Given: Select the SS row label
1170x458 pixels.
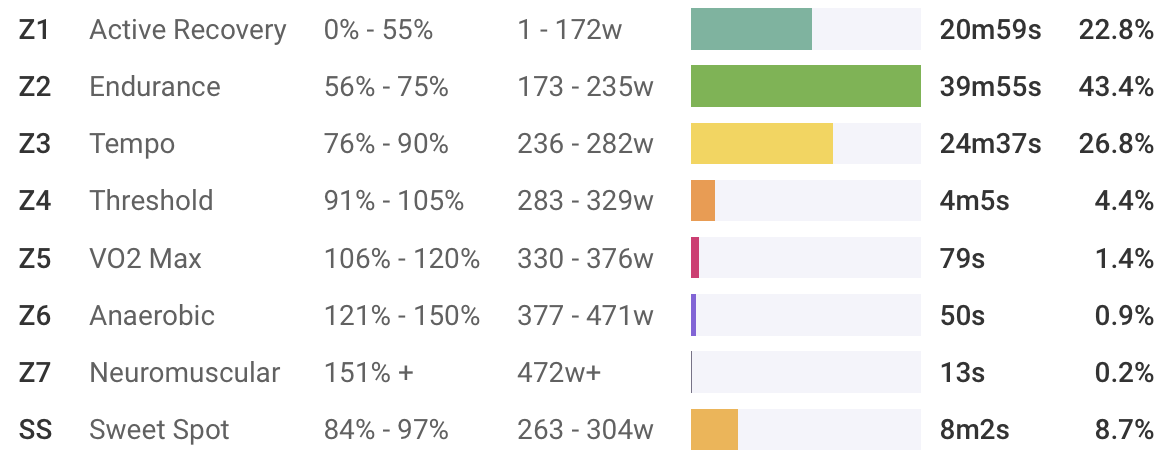Looking at the screenshot, I should pyautogui.click(x=36, y=431).
